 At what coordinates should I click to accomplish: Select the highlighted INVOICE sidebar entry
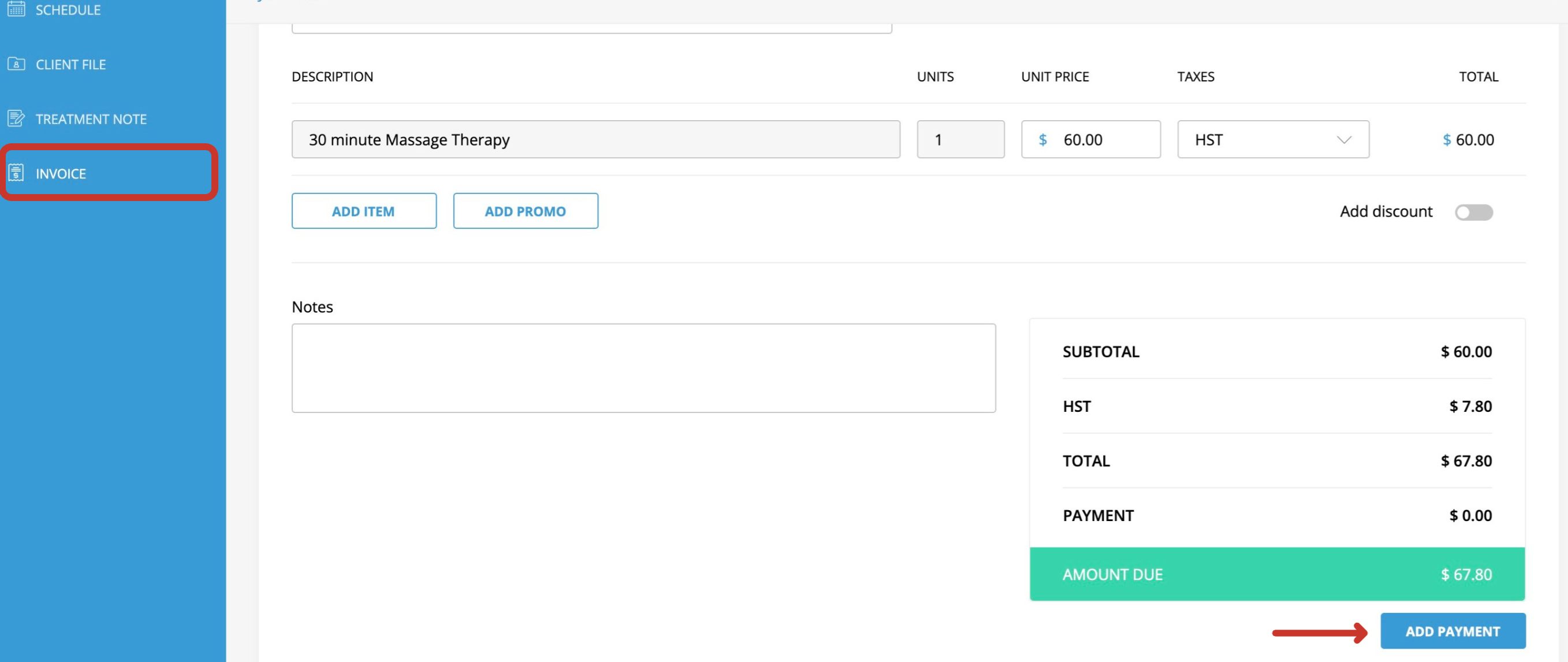tap(61, 173)
